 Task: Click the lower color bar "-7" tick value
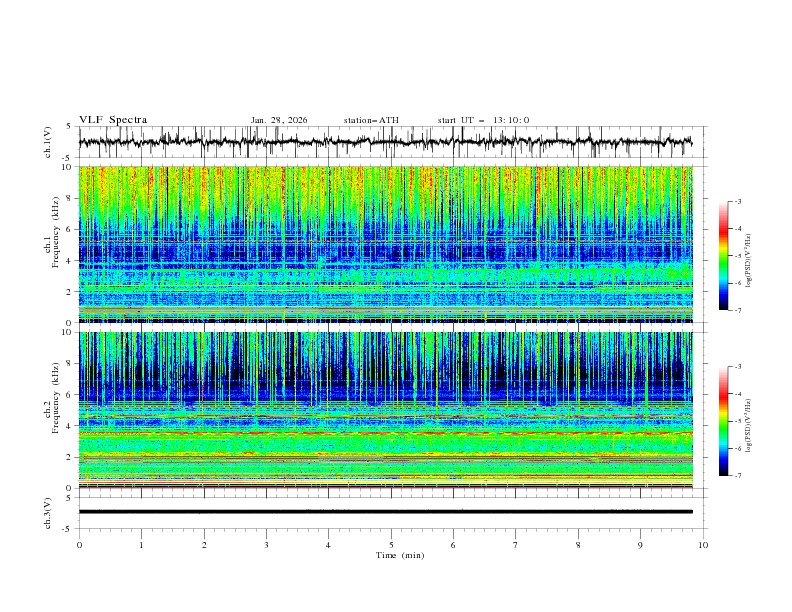coord(737,476)
